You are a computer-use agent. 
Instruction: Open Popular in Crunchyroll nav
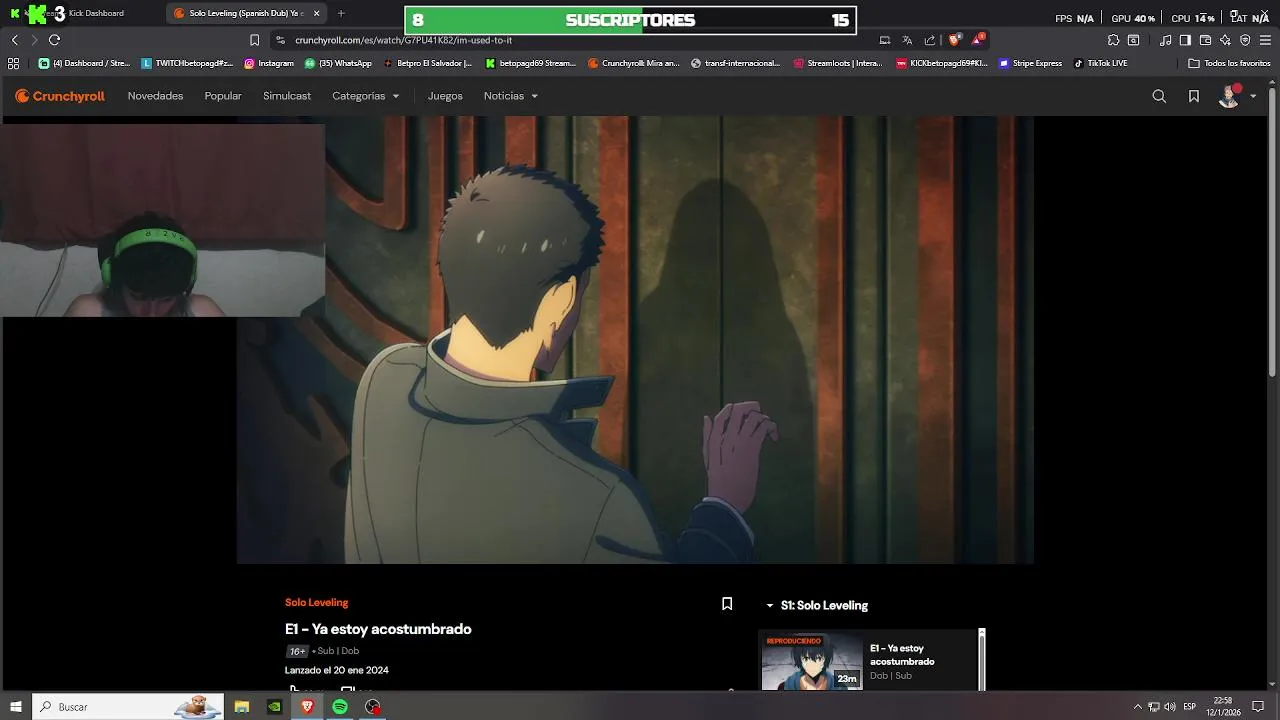coord(223,96)
